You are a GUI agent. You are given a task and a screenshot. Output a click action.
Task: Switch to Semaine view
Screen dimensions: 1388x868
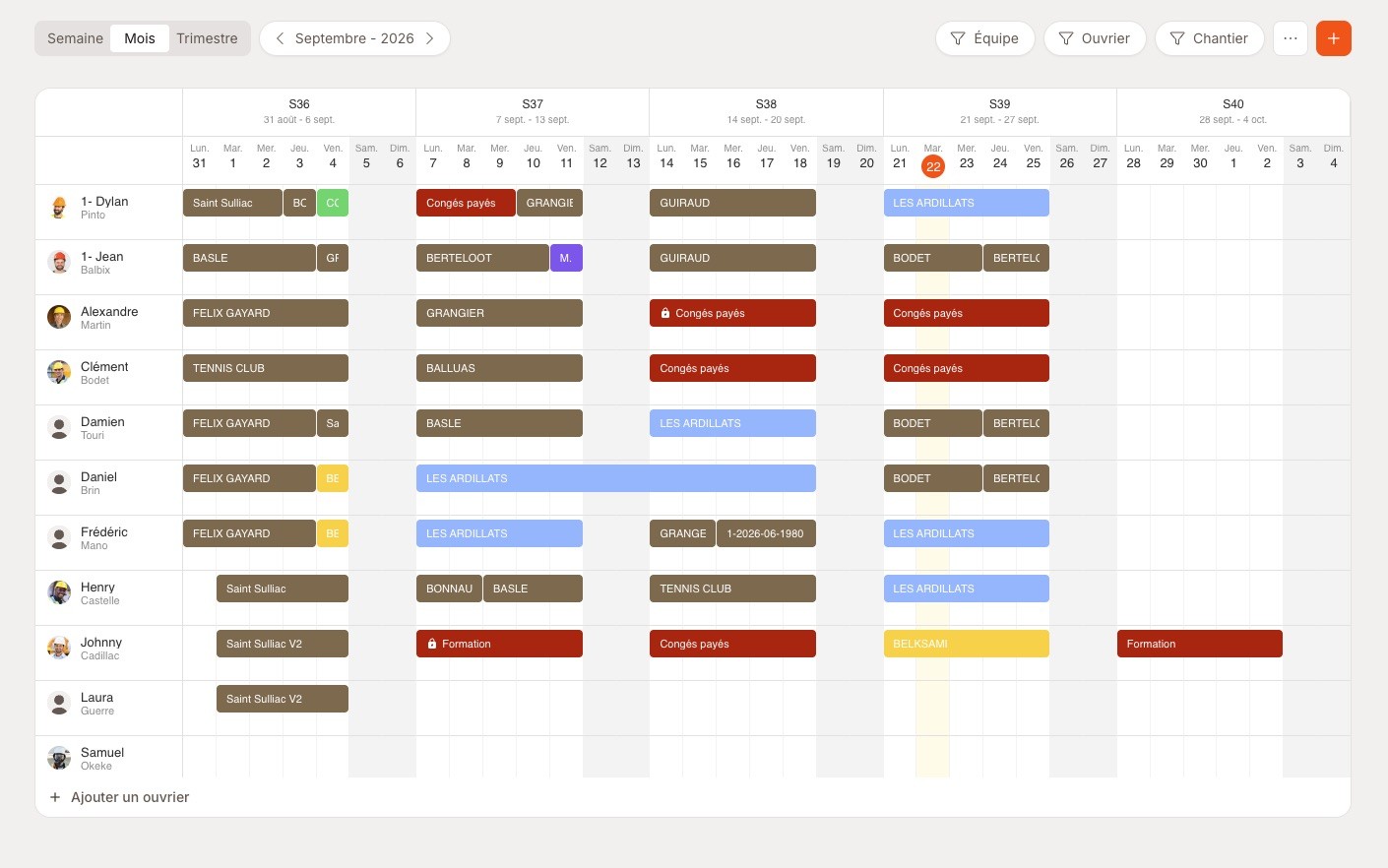click(x=75, y=38)
